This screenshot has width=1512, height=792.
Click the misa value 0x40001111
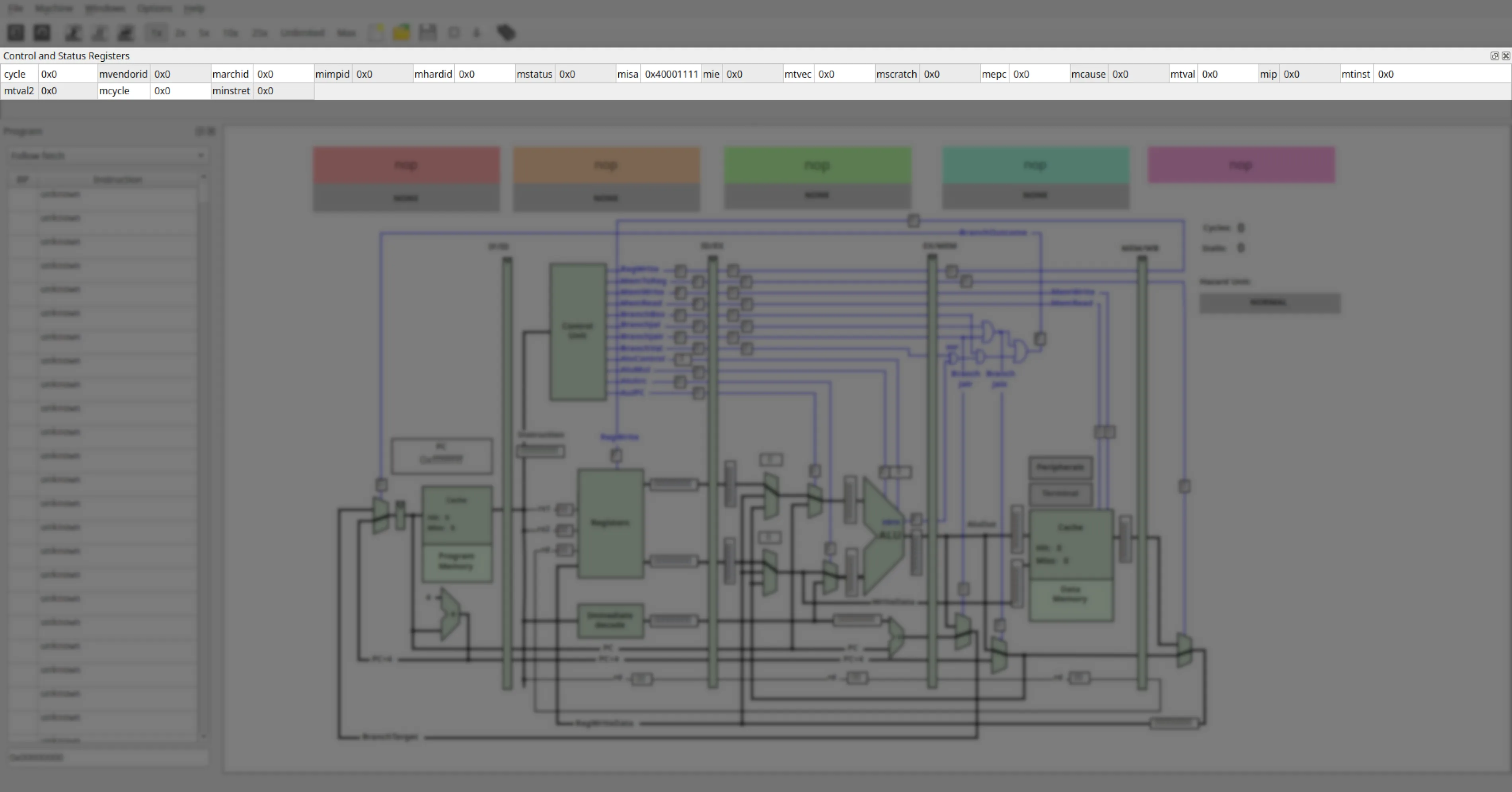tap(672, 74)
